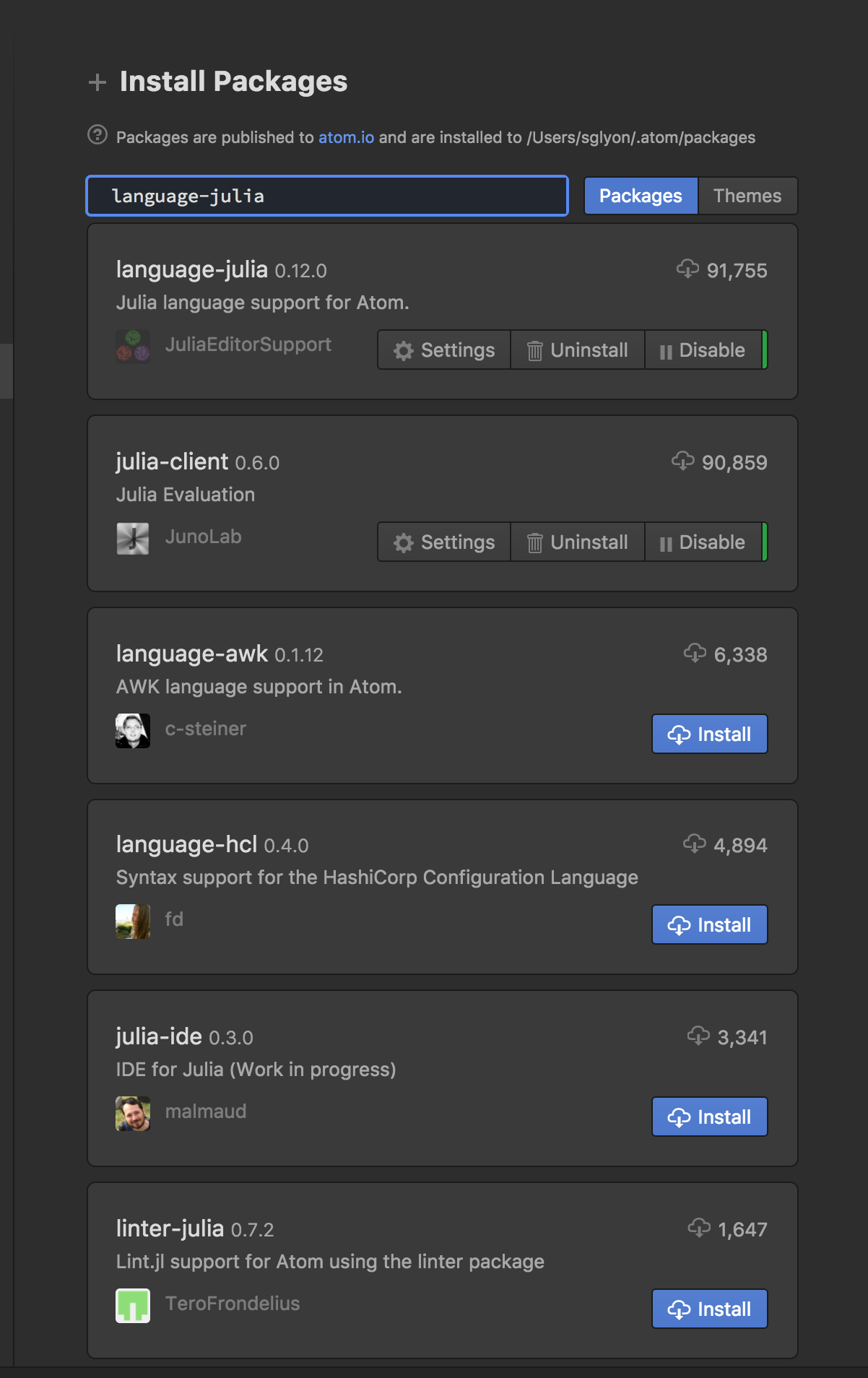Image resolution: width=868 pixels, height=1378 pixels.
Task: Click the JunoLab avatar icon
Action: (132, 537)
